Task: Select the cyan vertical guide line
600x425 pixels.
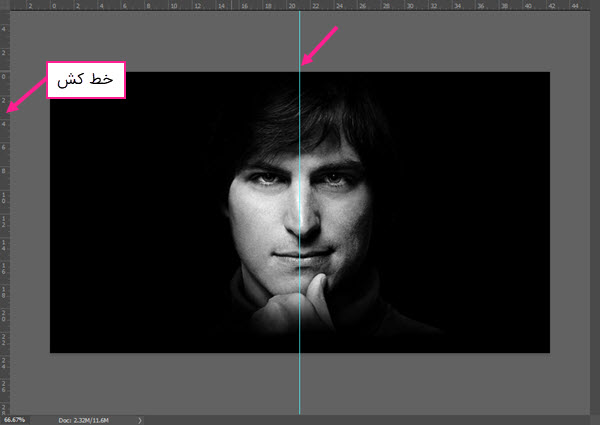Action: [300, 212]
